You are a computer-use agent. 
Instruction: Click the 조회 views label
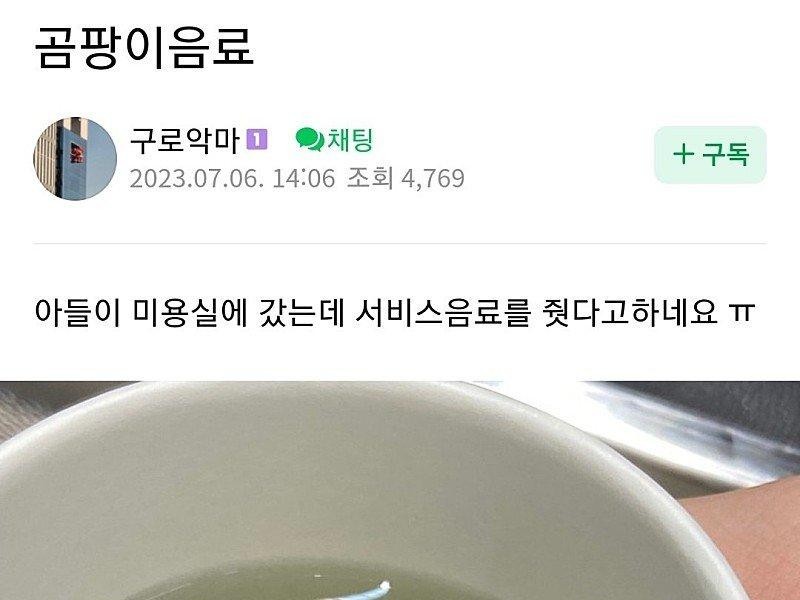point(370,179)
